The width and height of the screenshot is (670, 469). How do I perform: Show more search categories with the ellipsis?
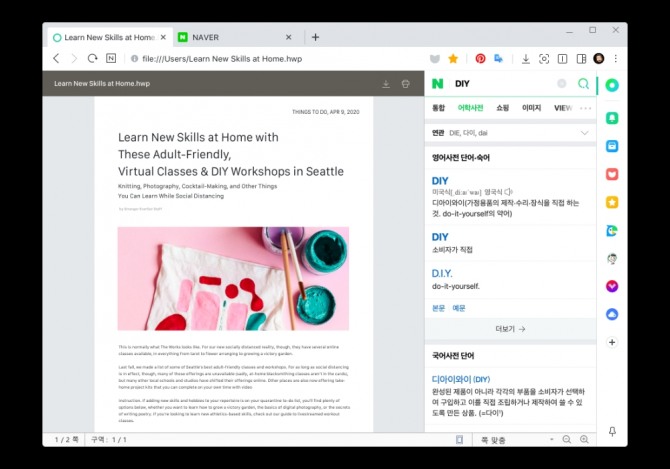click(x=586, y=108)
